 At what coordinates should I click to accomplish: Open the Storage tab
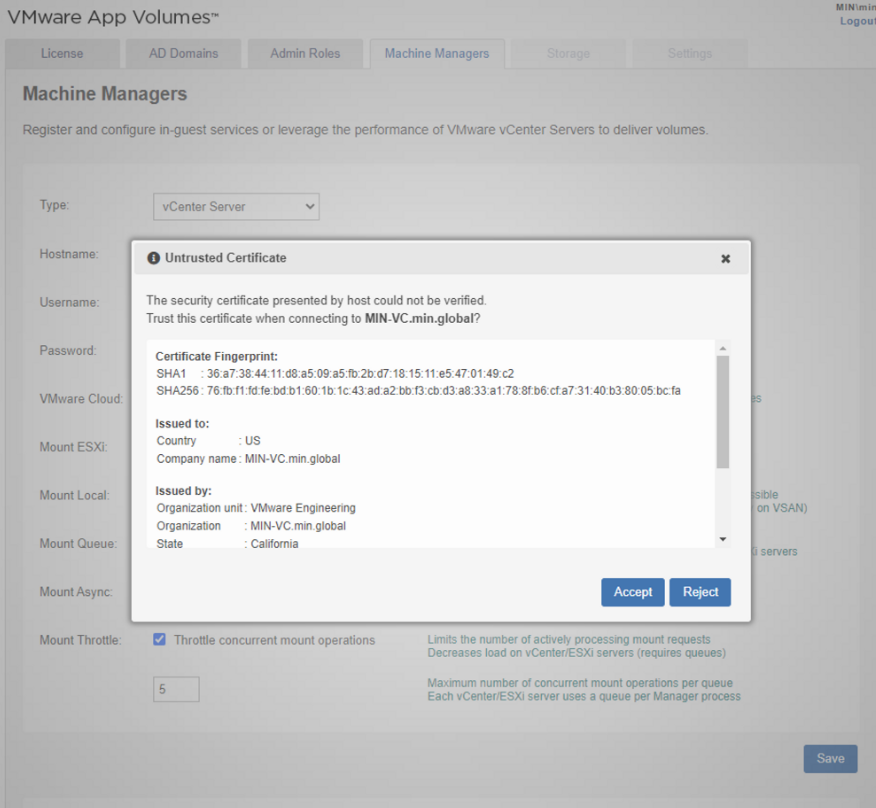[568, 54]
